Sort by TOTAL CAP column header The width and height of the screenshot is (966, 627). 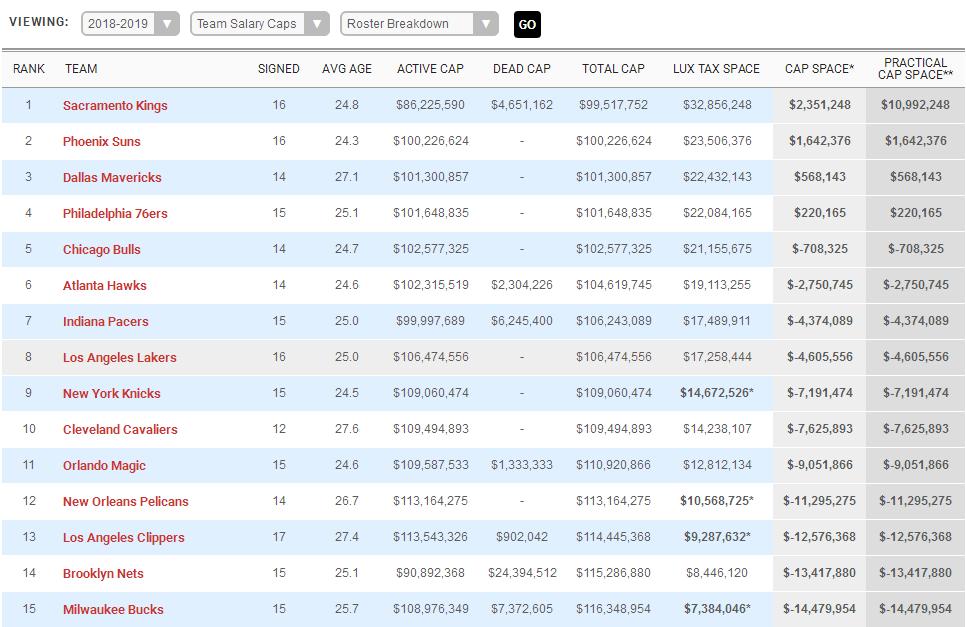(x=613, y=69)
